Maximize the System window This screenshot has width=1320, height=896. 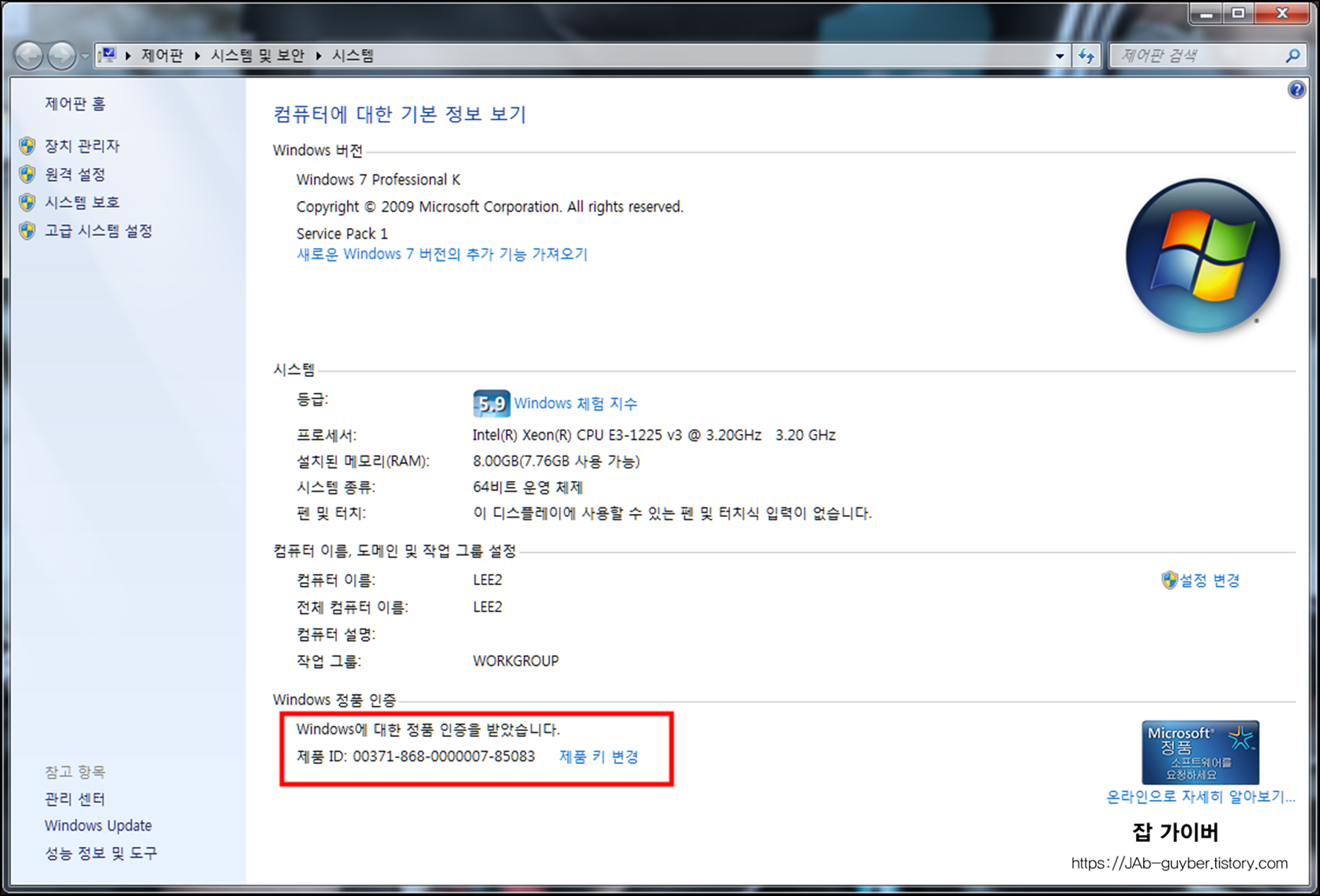[x=1239, y=12]
